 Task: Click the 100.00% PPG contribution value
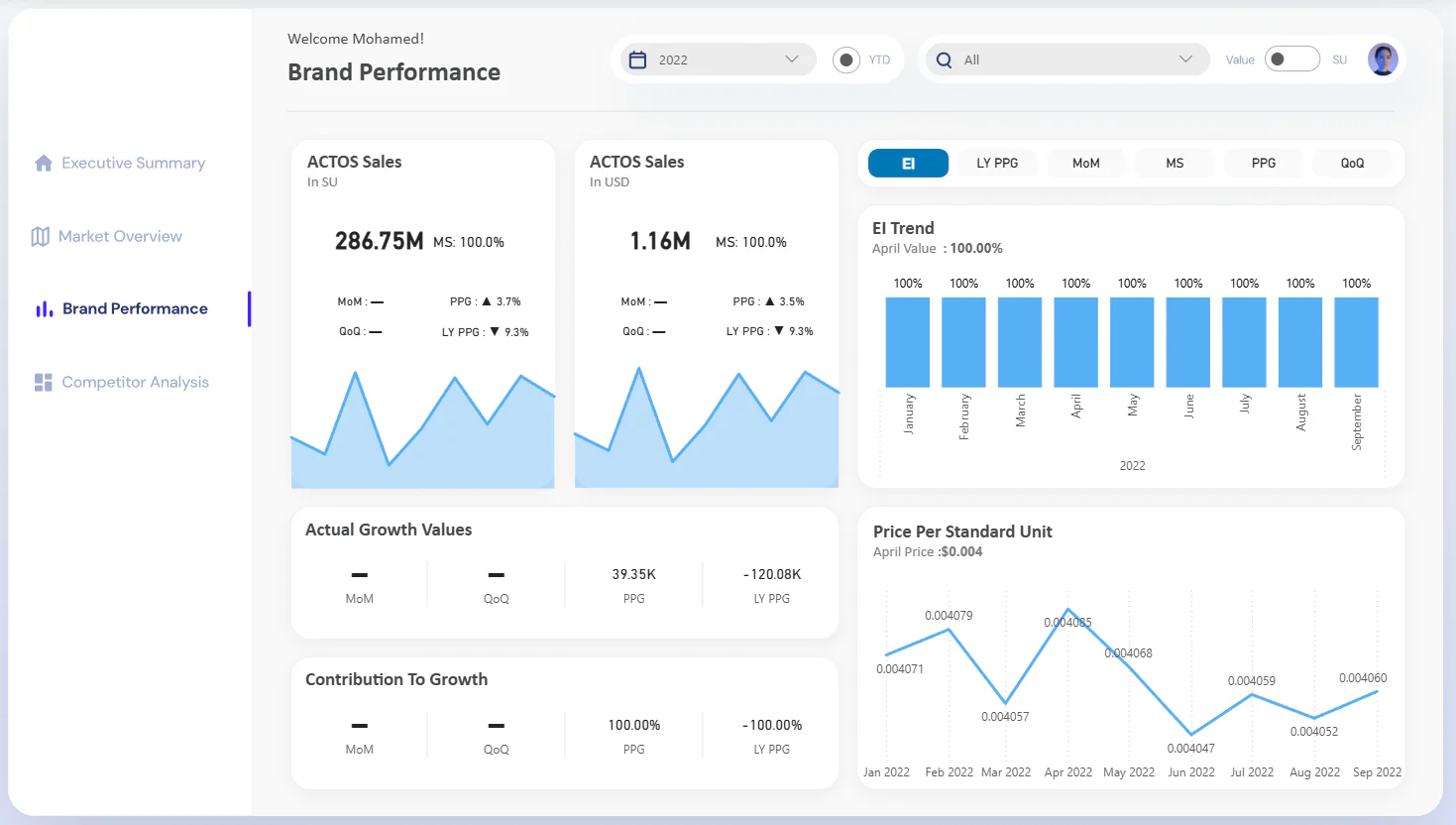coord(634,725)
